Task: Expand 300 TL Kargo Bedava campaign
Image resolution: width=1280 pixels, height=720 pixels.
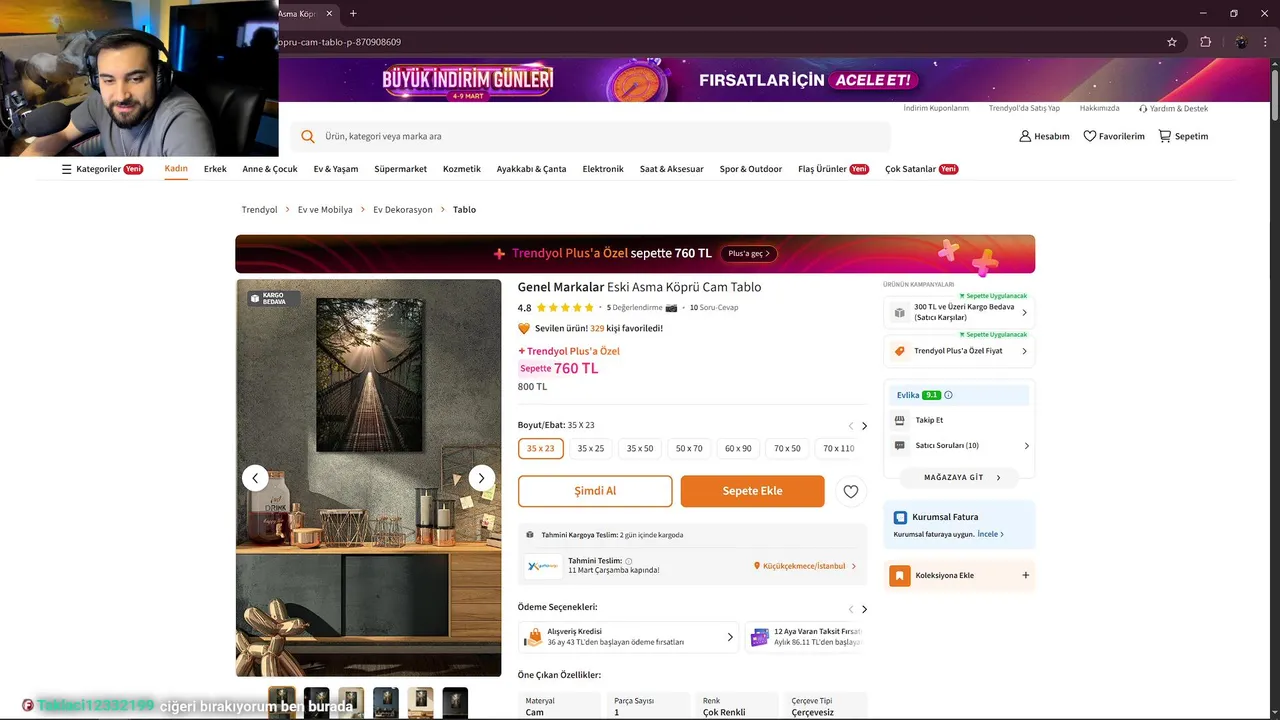Action: click(x=958, y=312)
